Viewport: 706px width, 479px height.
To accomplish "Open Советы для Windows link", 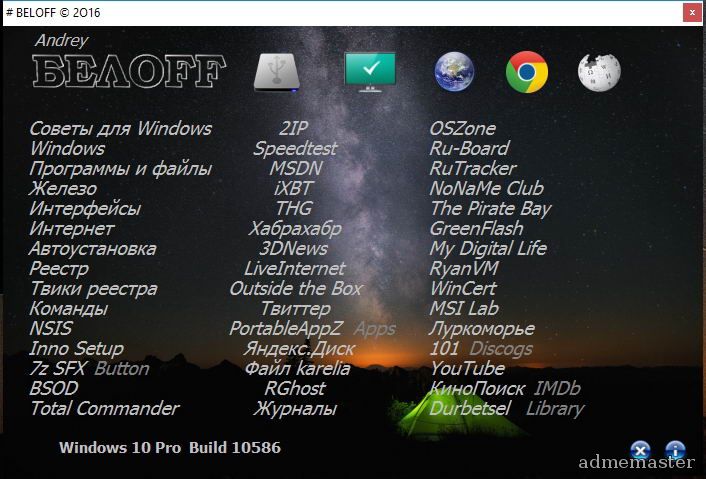I will (x=120, y=128).
